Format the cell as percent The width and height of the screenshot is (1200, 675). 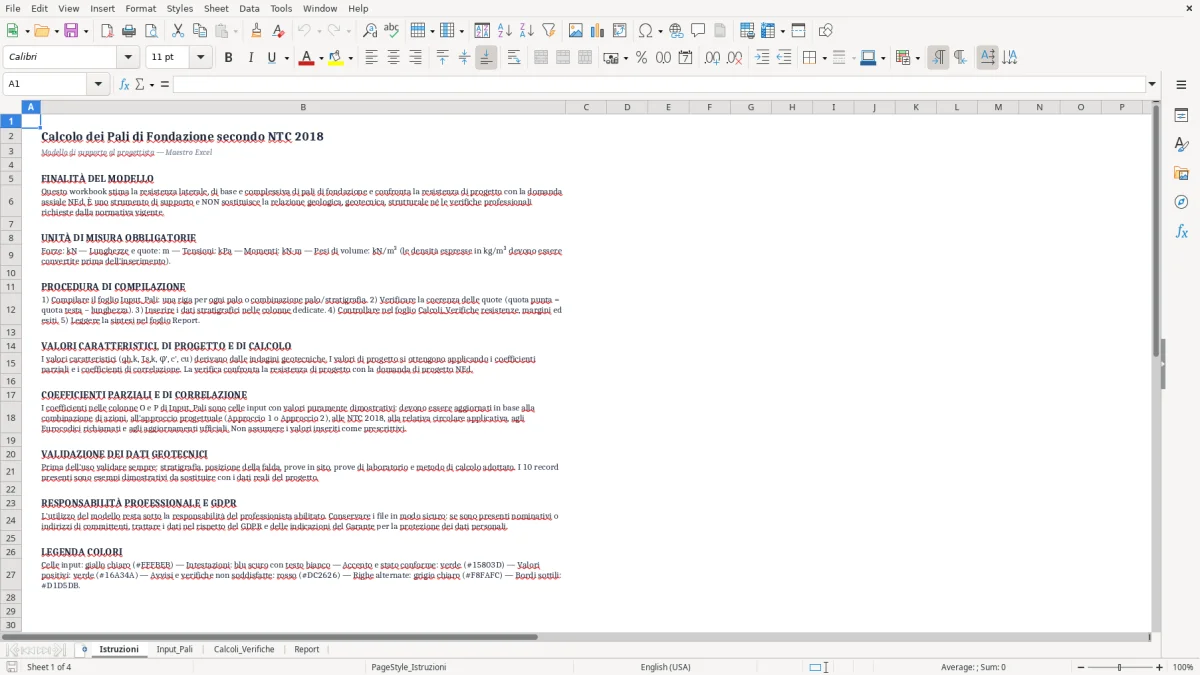click(641, 58)
